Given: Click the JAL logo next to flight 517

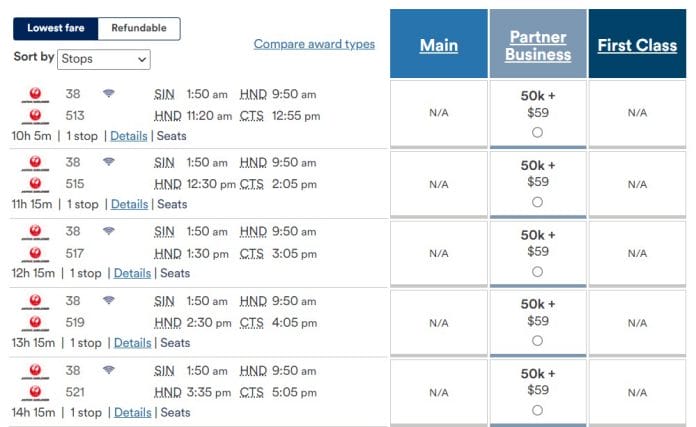Looking at the screenshot, I should pos(35,254).
